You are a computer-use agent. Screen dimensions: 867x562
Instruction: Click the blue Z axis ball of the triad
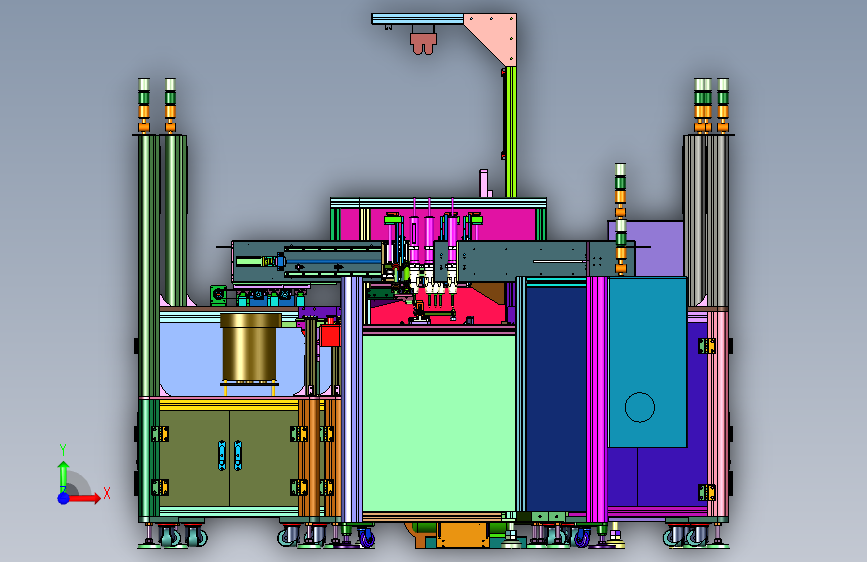tap(64, 498)
